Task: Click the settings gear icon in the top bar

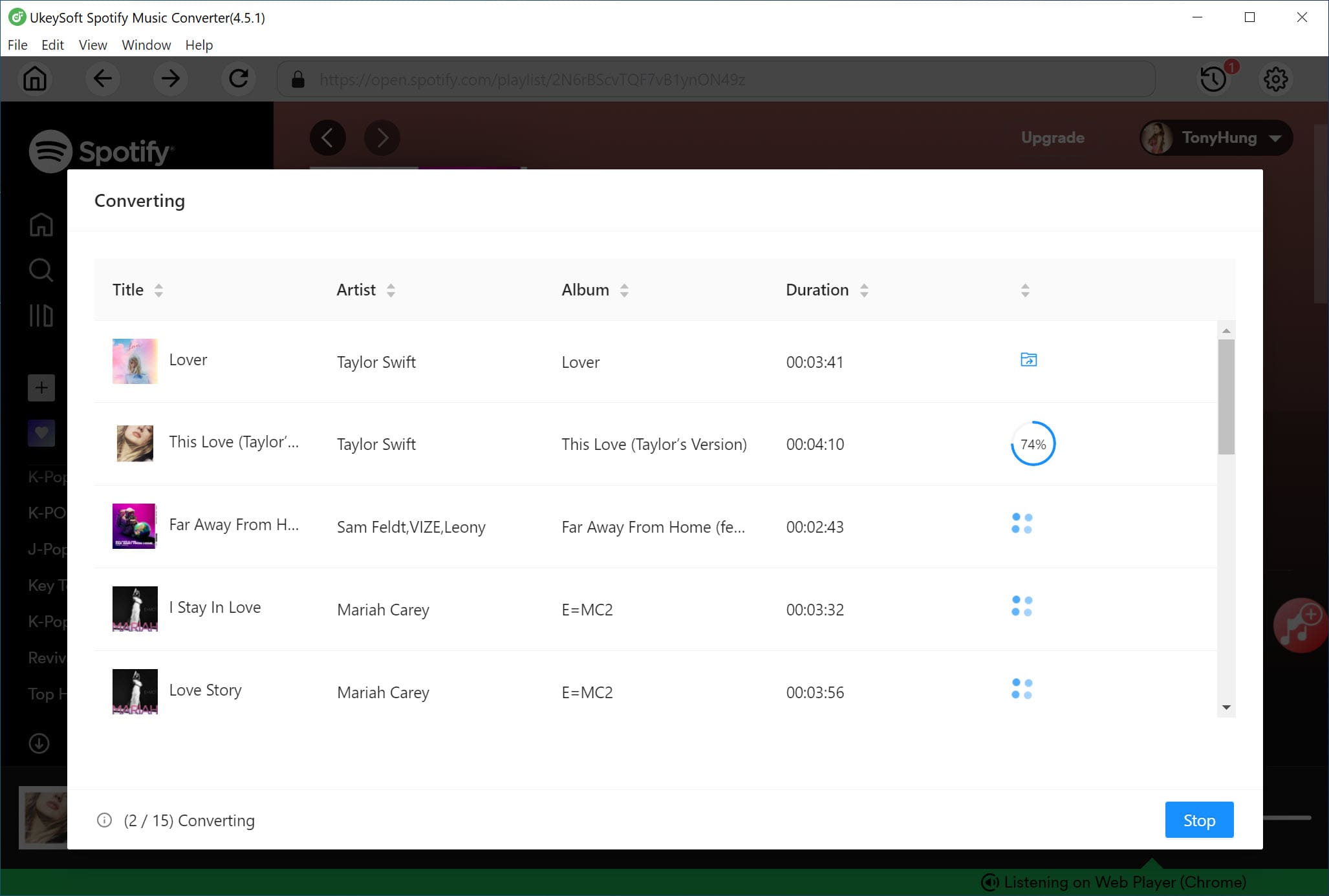Action: click(x=1275, y=79)
